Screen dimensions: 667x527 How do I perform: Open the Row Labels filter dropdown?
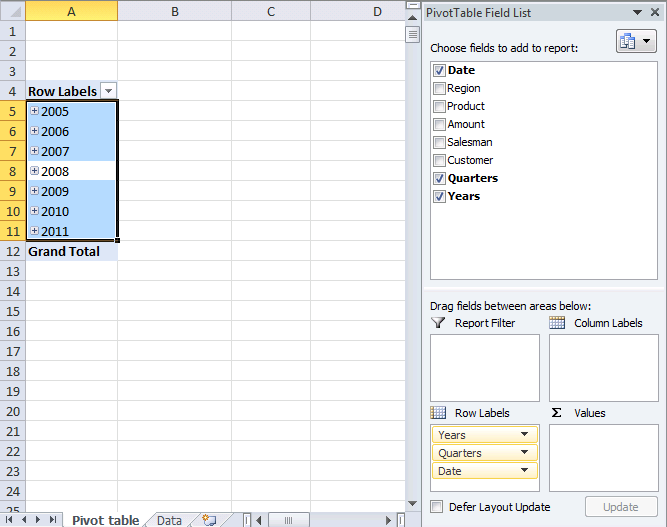[x=109, y=91]
